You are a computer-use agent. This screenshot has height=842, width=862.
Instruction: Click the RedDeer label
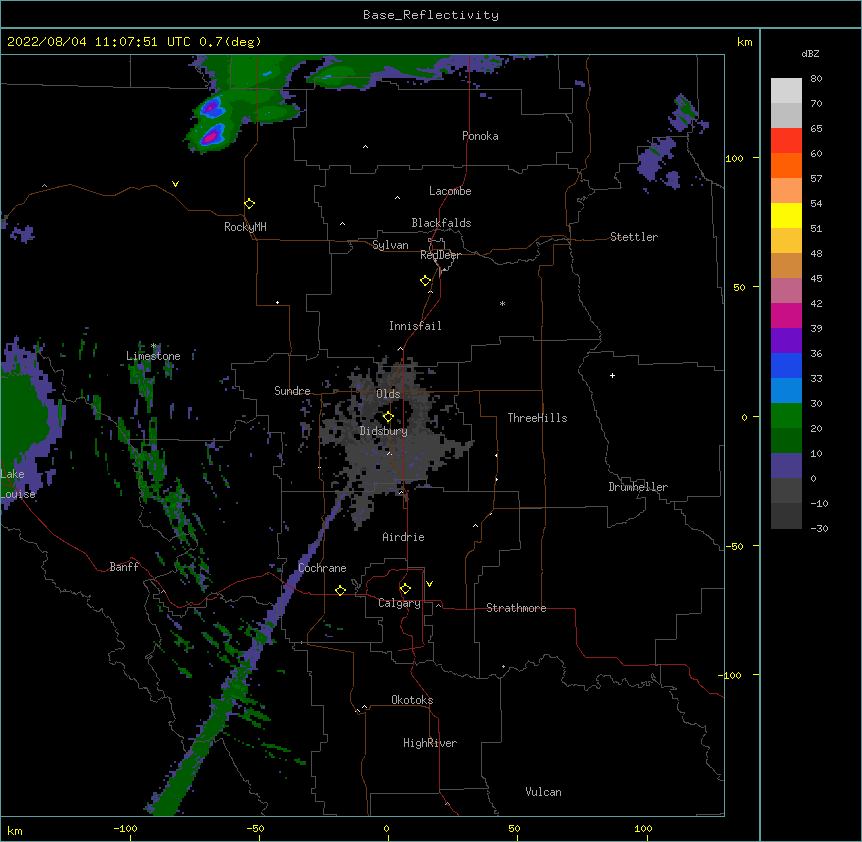[440, 255]
